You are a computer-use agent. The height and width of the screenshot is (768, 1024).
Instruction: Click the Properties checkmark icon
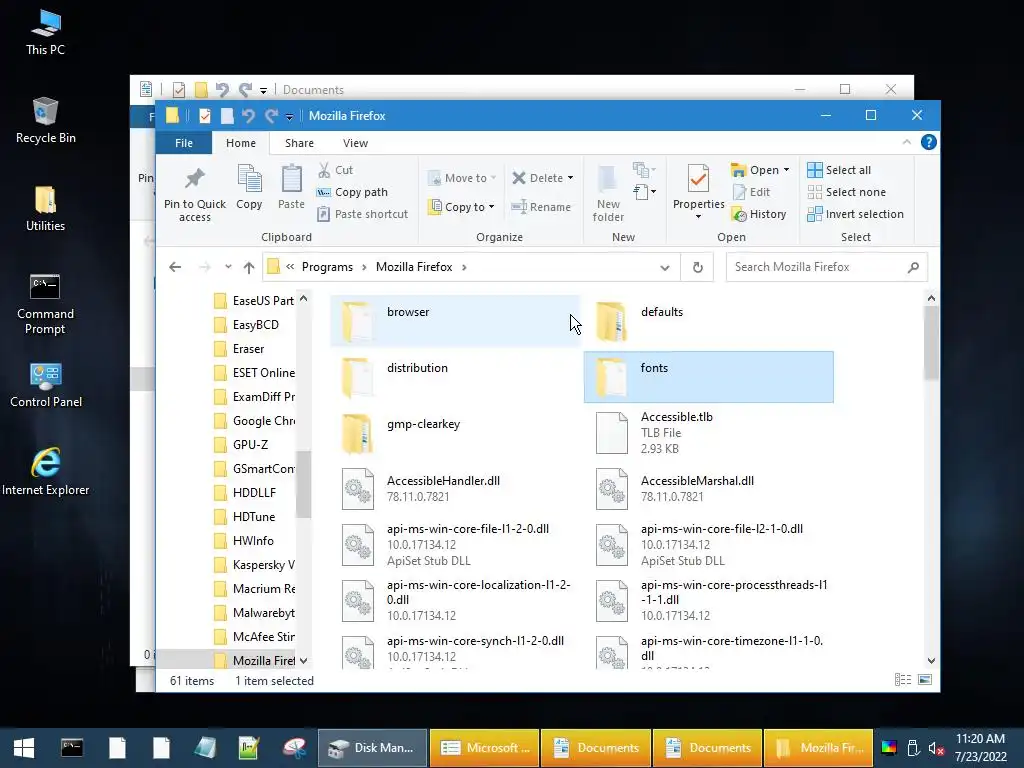click(x=698, y=179)
